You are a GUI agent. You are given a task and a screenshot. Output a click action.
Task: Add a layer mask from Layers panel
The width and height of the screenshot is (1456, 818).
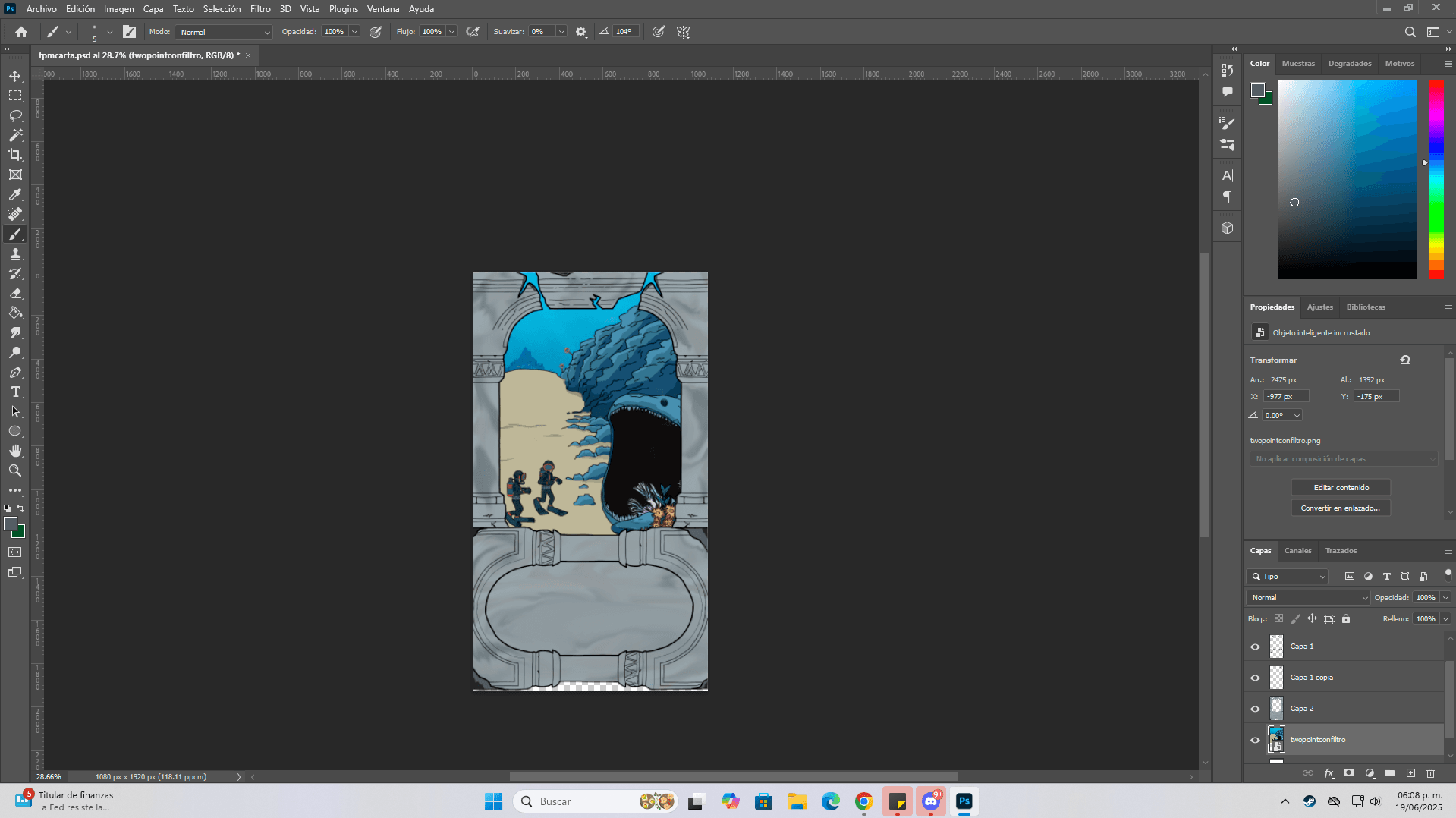pyautogui.click(x=1348, y=773)
